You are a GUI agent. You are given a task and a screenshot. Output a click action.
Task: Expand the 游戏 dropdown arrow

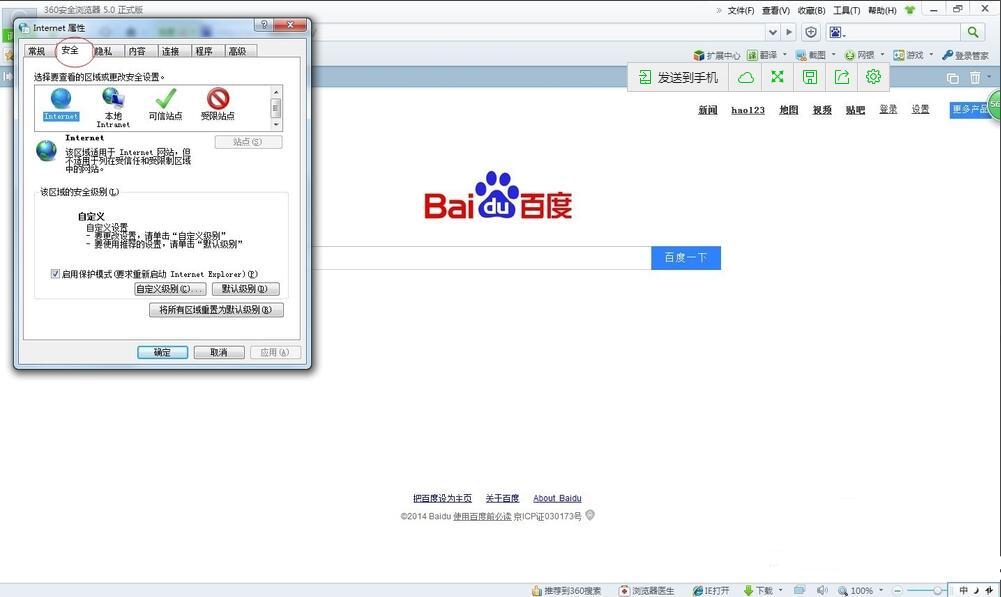[931, 55]
